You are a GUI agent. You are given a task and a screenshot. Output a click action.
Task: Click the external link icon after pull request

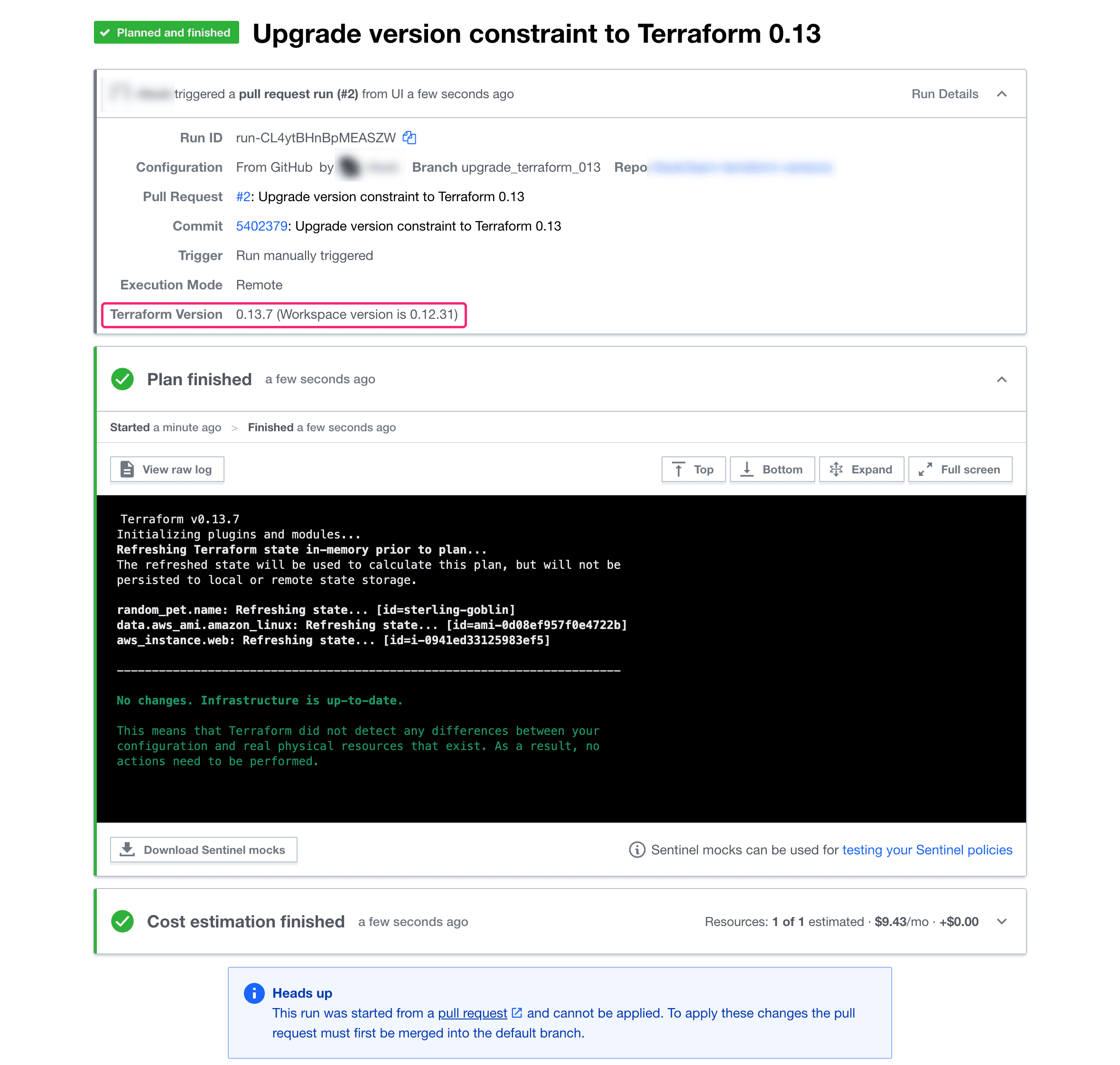click(516, 1013)
